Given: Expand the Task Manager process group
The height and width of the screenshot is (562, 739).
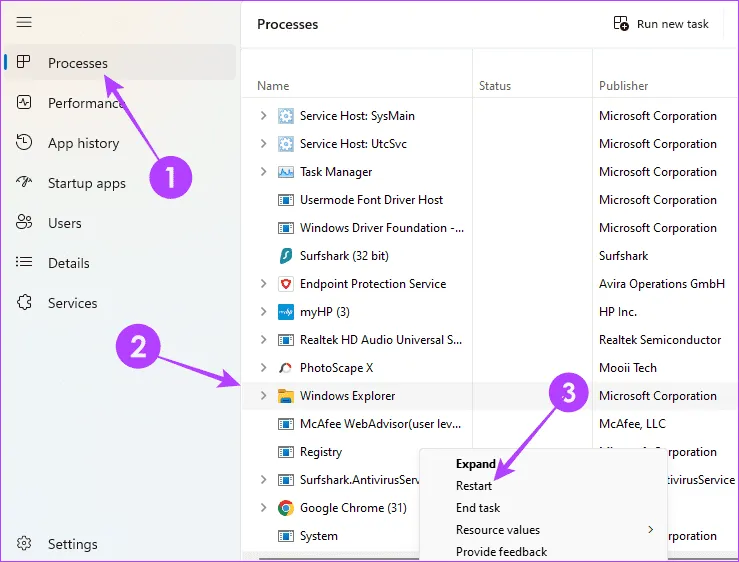Looking at the screenshot, I should (x=263, y=172).
